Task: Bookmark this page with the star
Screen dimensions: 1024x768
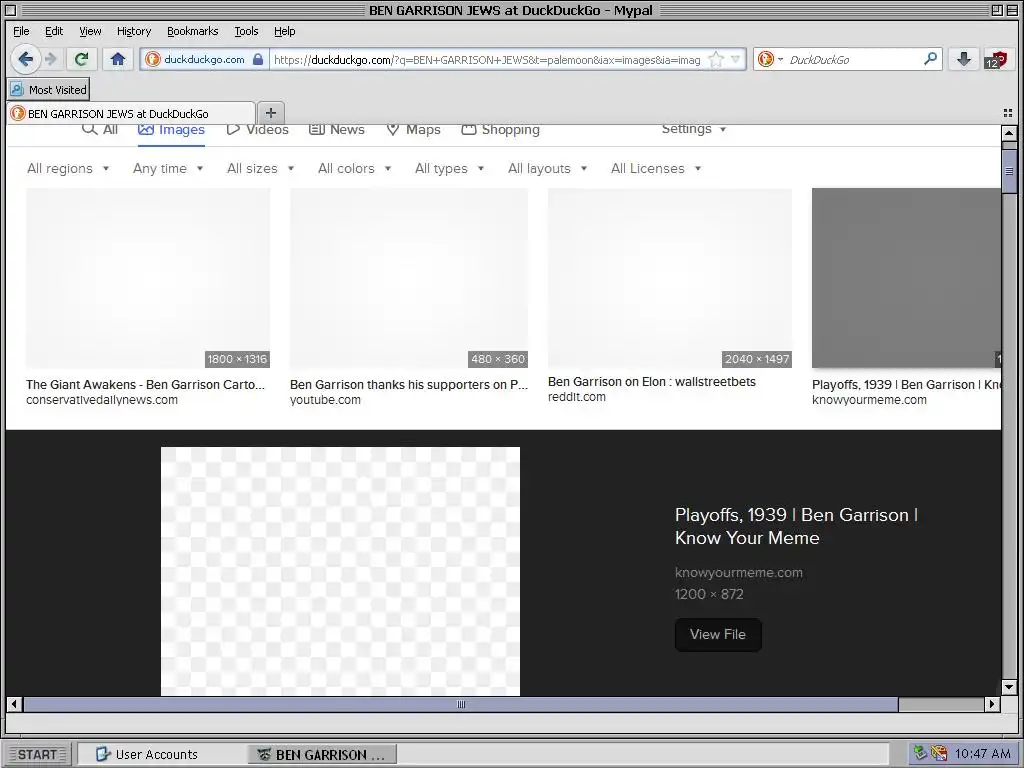Action: point(716,59)
